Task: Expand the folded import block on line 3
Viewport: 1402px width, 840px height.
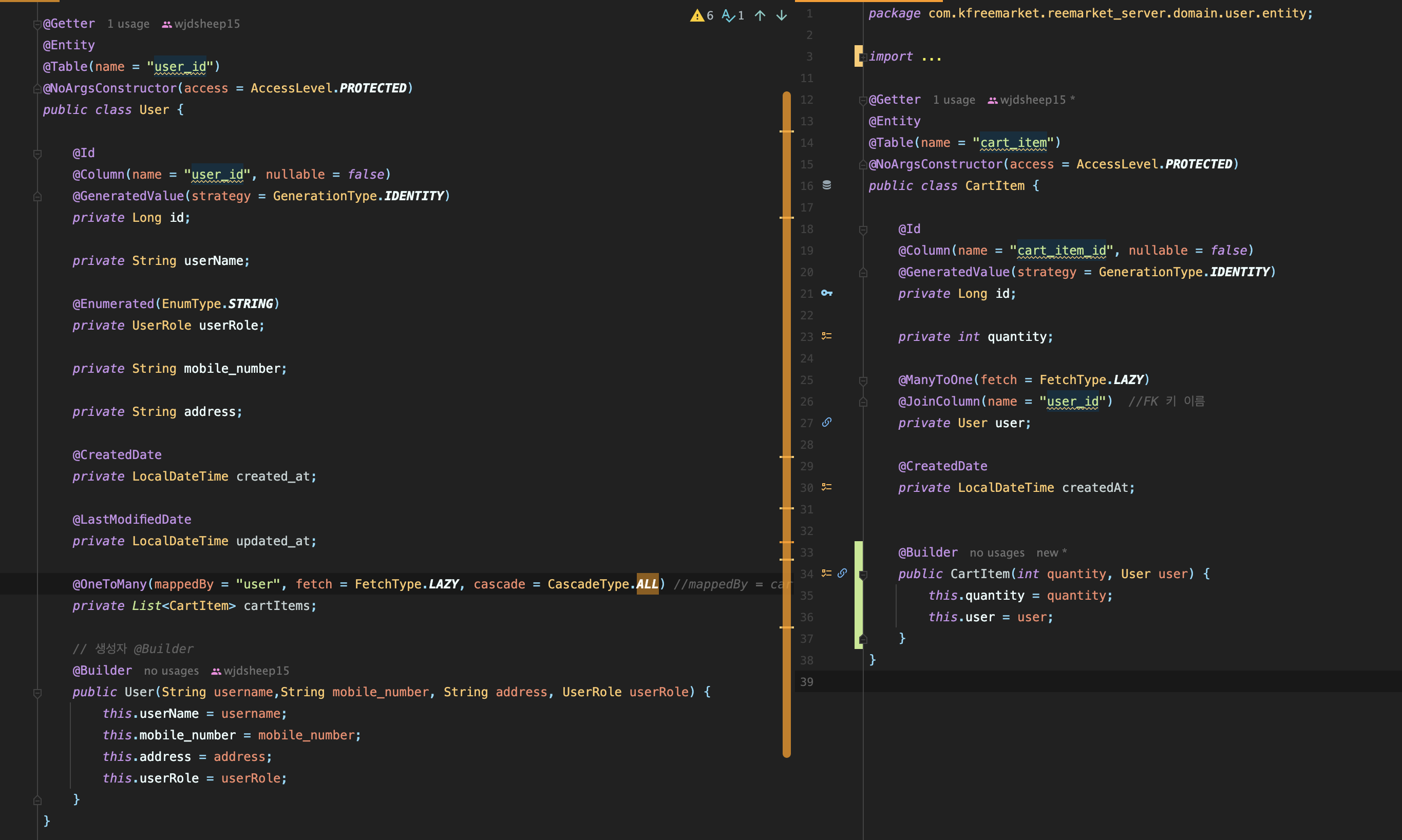Action: pos(863,57)
